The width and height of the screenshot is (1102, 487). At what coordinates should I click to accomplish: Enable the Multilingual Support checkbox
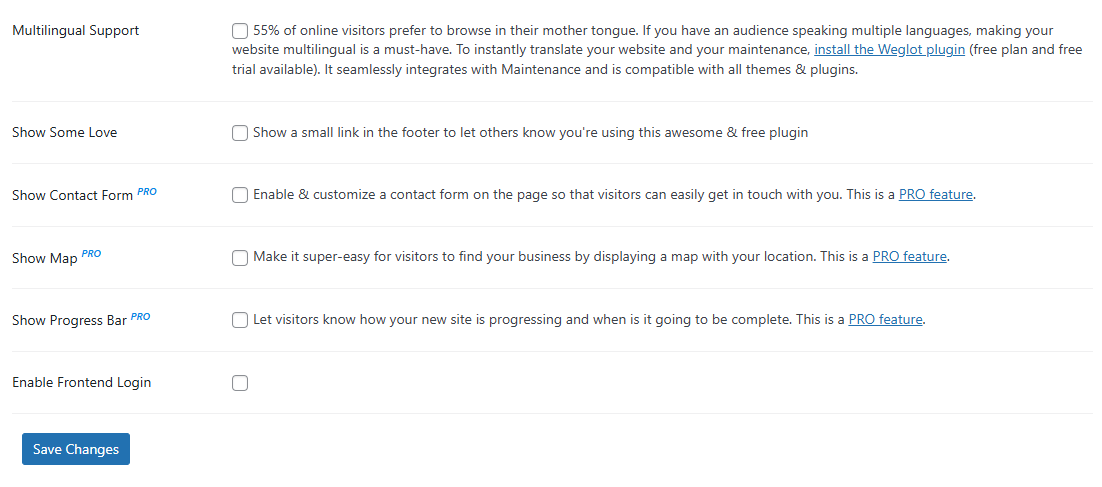240,31
